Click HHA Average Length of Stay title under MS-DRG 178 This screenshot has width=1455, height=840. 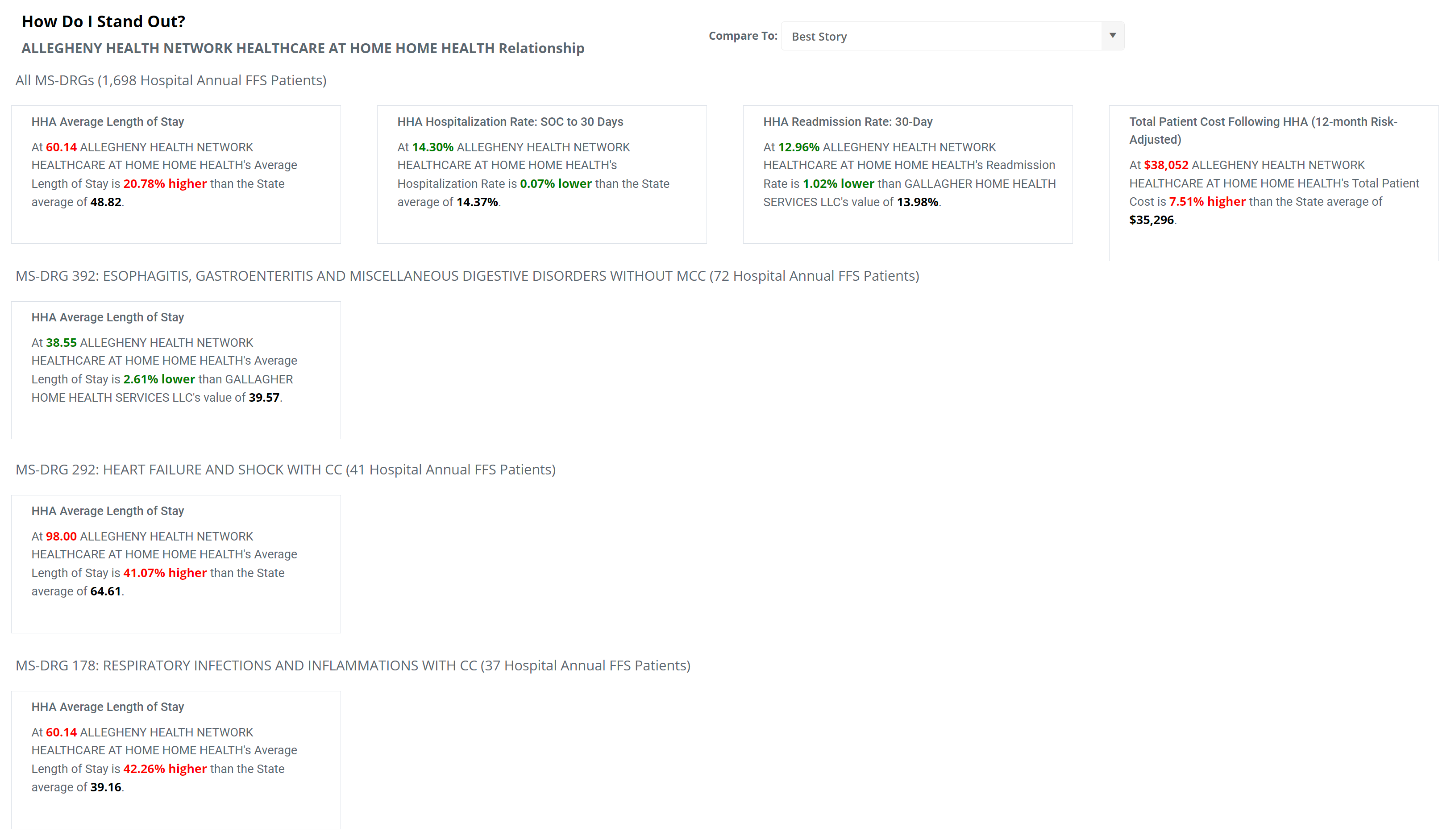[x=107, y=707]
